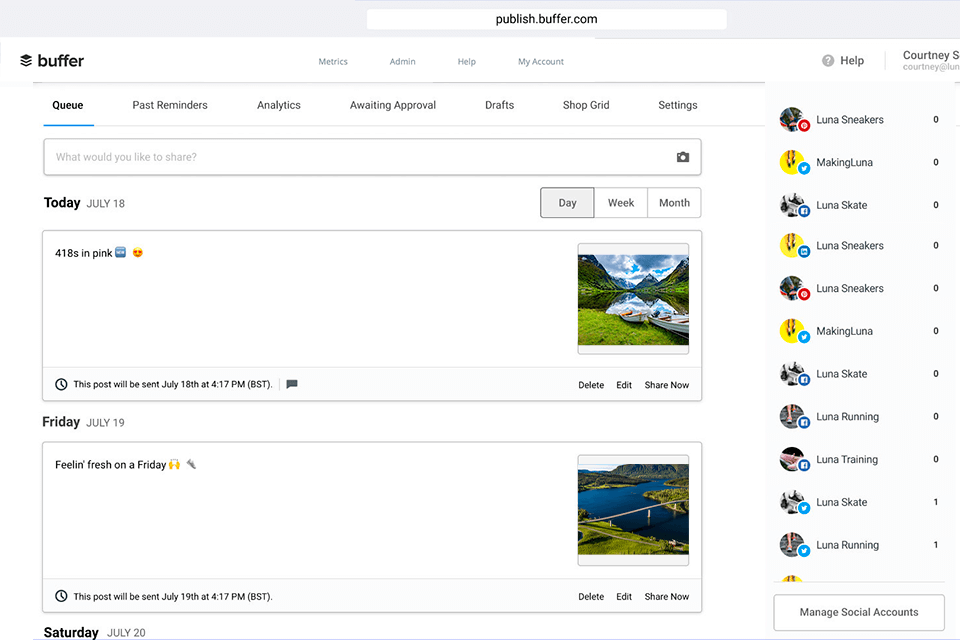Screen dimensions: 960x640
Task: Switch to the Analytics tab
Action: tap(279, 105)
